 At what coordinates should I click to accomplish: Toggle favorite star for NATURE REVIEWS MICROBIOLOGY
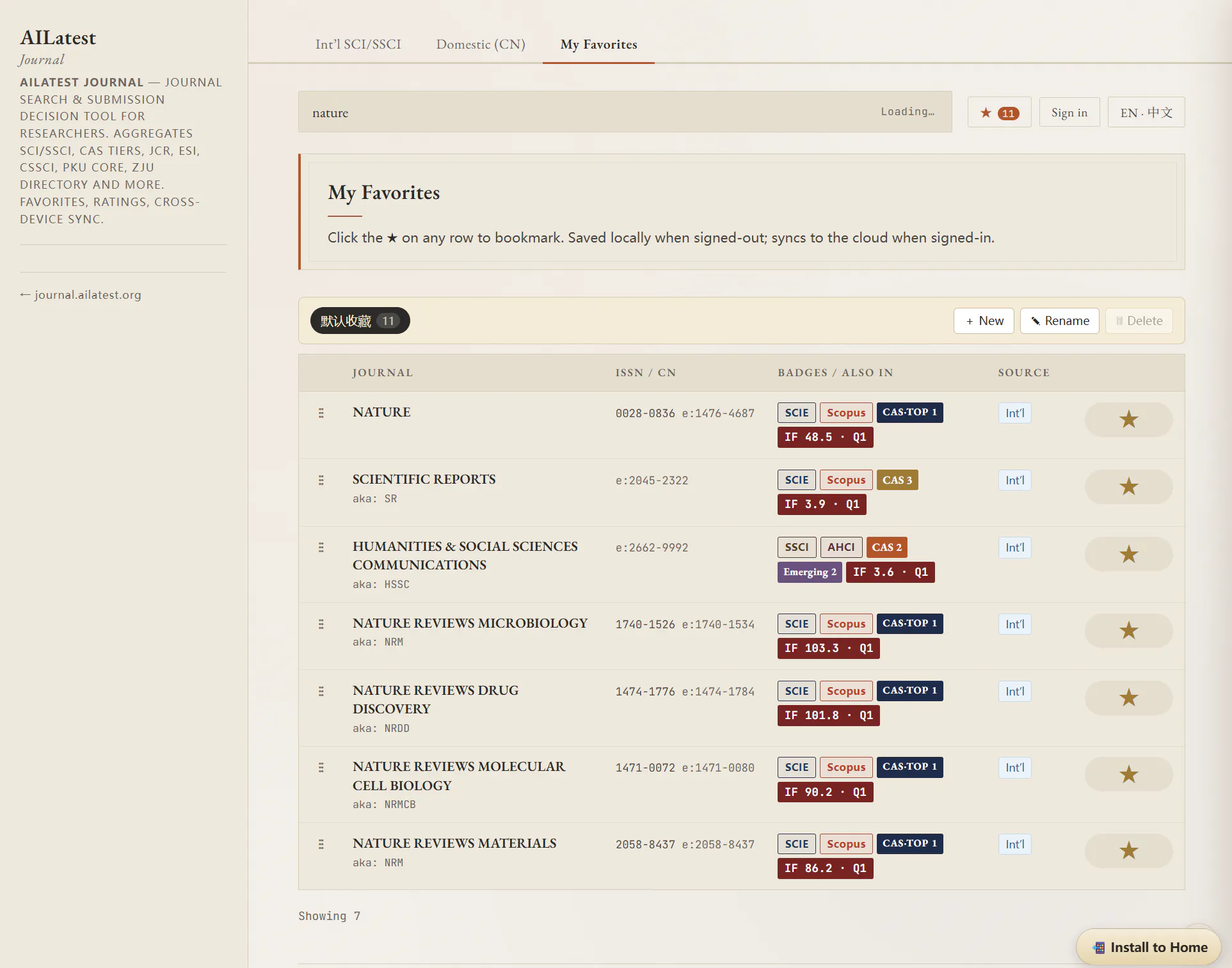(x=1128, y=630)
